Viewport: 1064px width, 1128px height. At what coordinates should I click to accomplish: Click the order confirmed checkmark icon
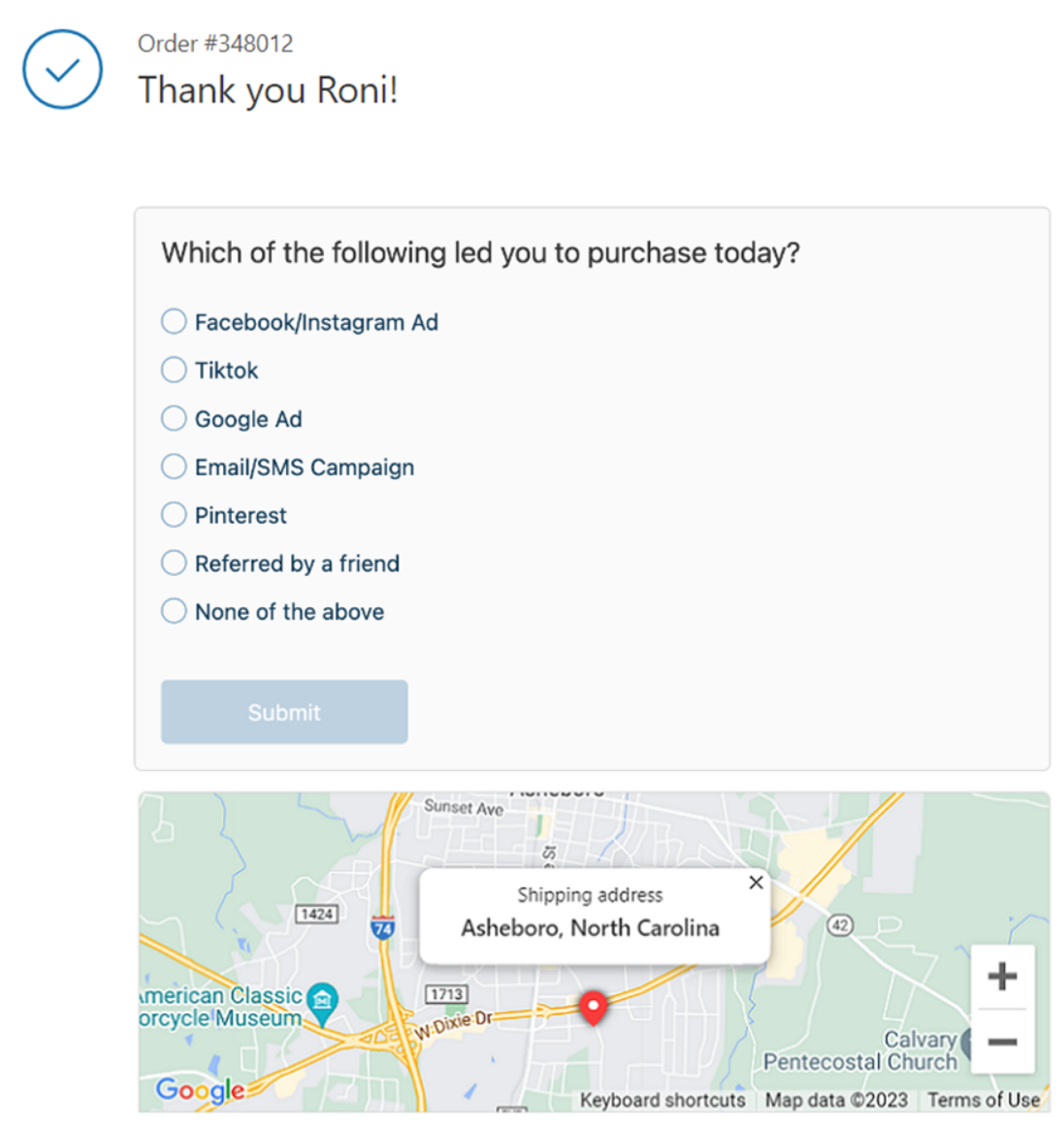click(63, 69)
